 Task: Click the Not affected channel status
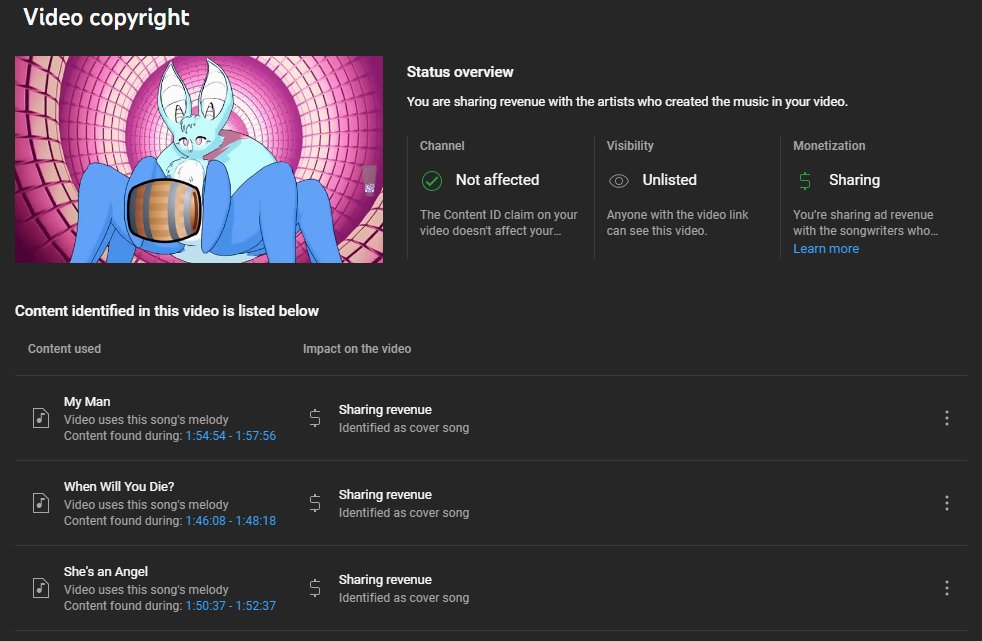[x=497, y=180]
